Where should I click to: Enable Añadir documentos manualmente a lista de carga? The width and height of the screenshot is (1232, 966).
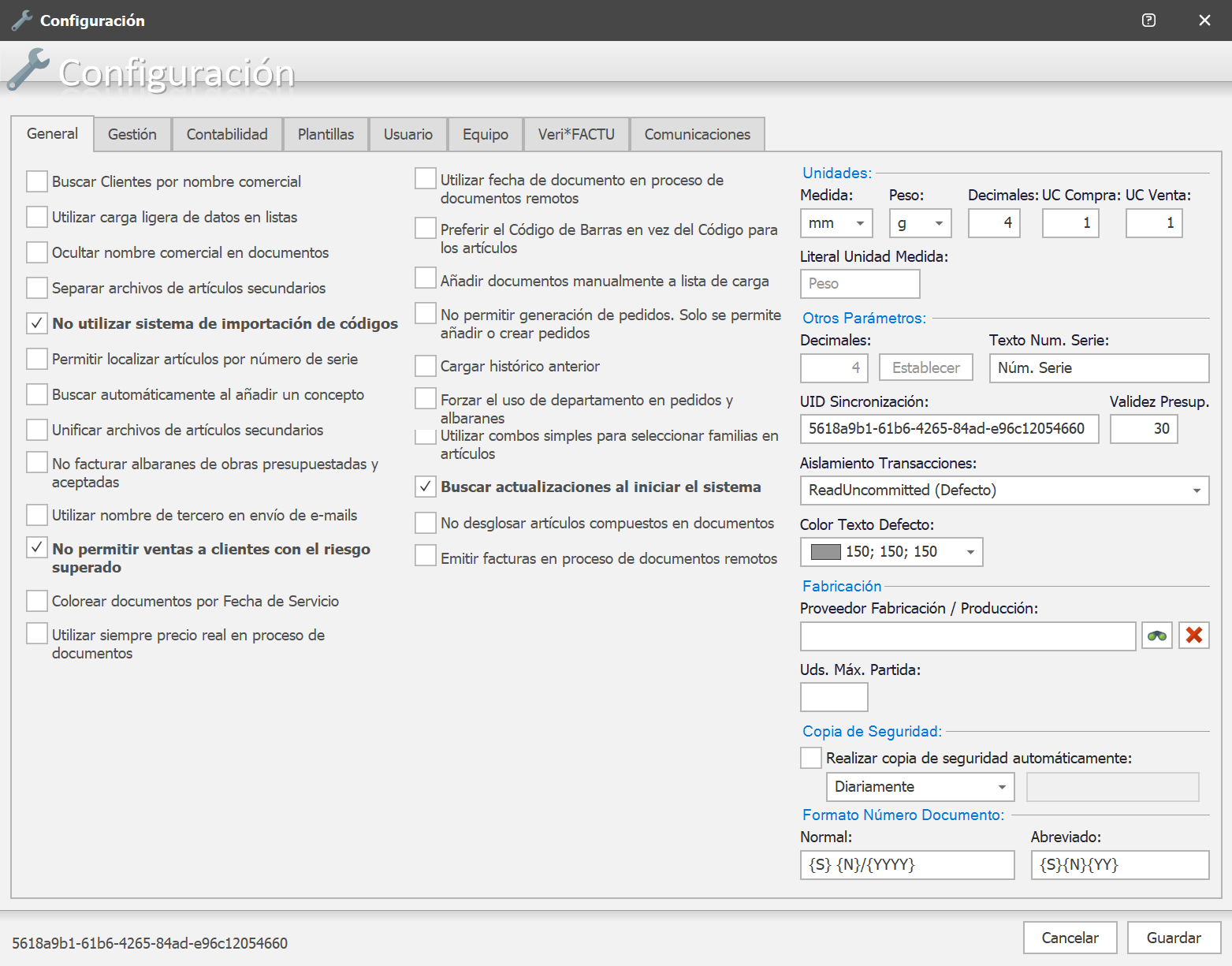(x=426, y=278)
